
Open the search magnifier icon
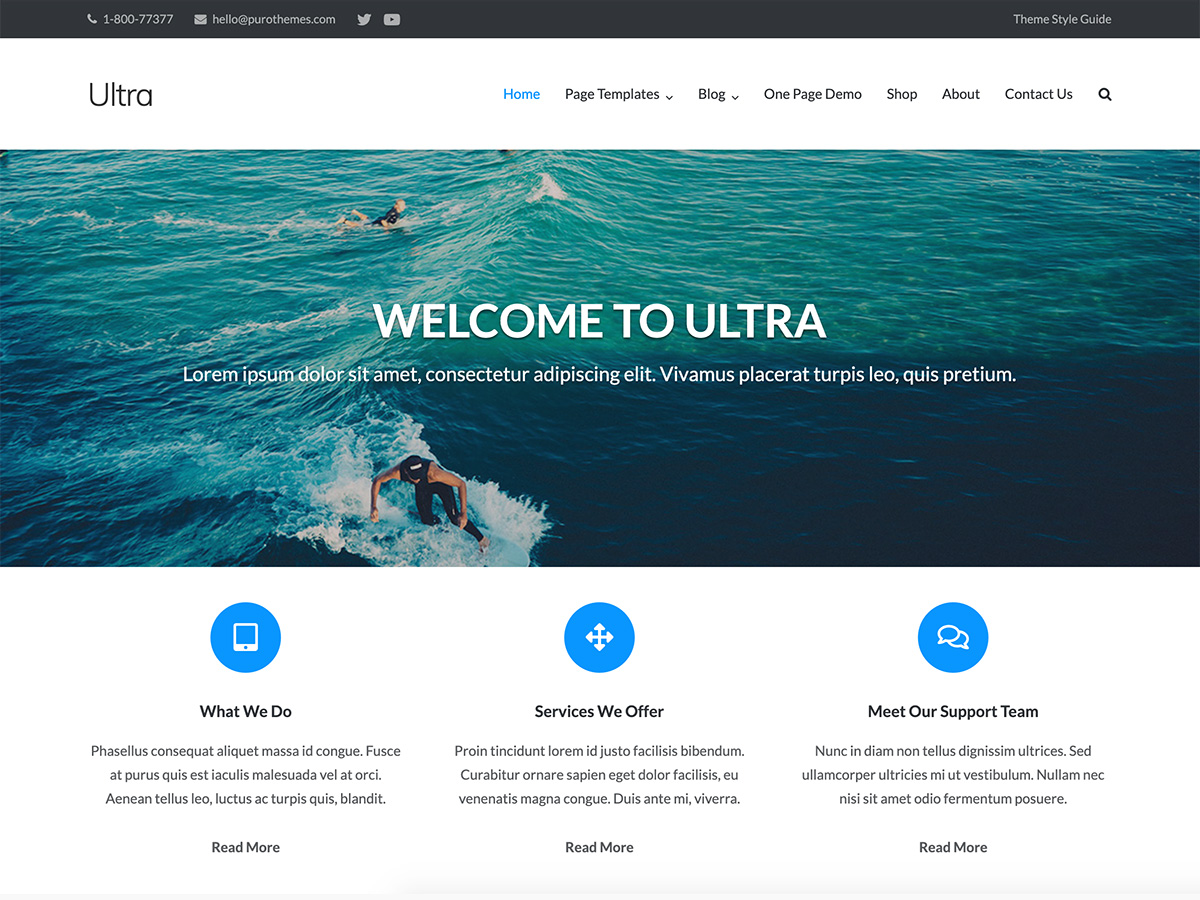(x=1104, y=94)
